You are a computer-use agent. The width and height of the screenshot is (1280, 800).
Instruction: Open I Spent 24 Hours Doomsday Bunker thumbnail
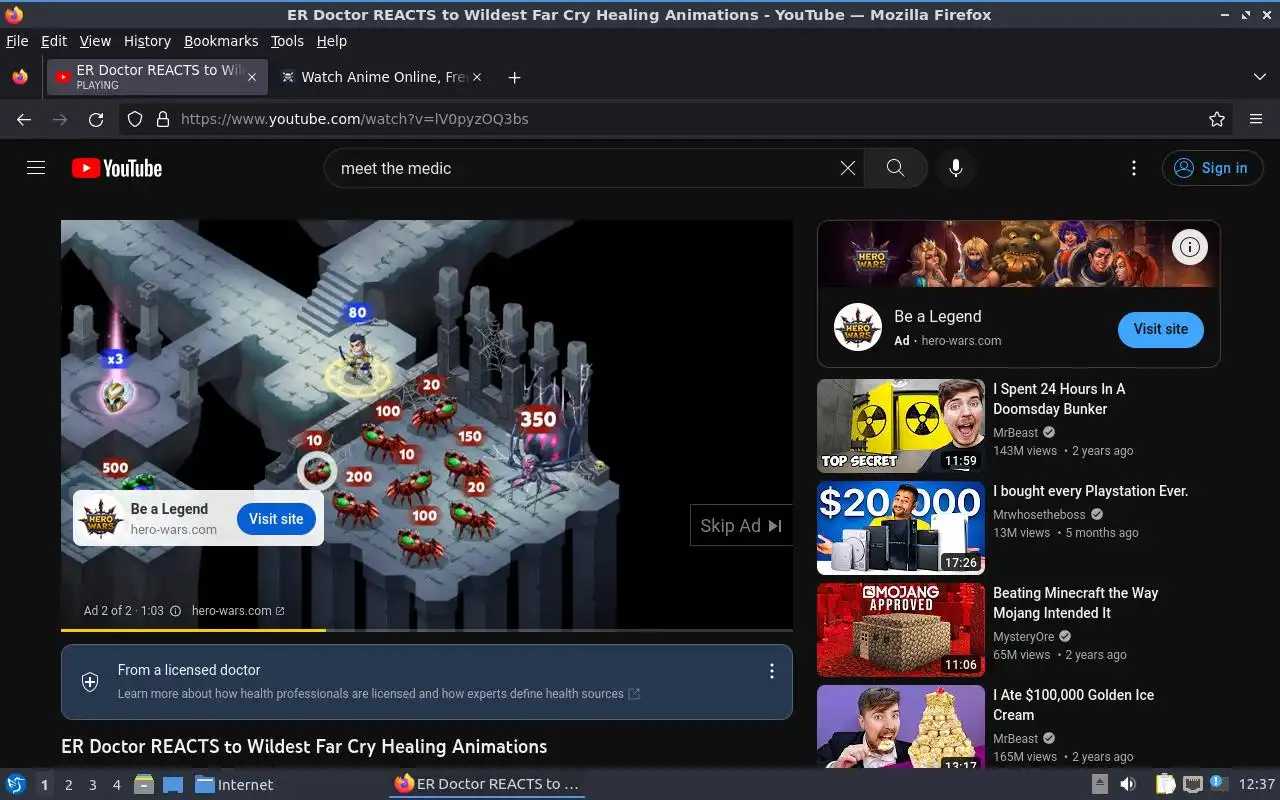click(901, 426)
